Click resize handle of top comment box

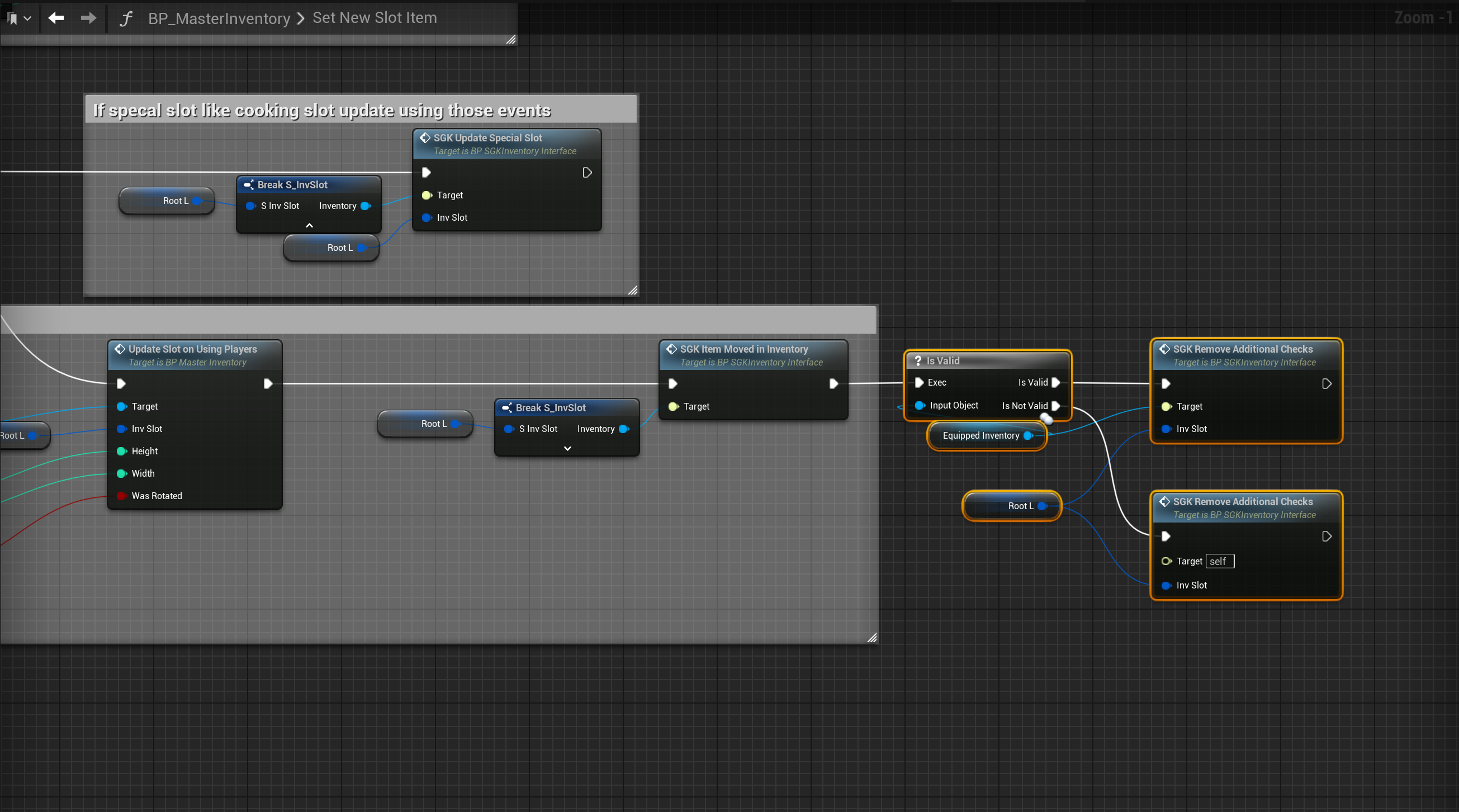(632, 290)
